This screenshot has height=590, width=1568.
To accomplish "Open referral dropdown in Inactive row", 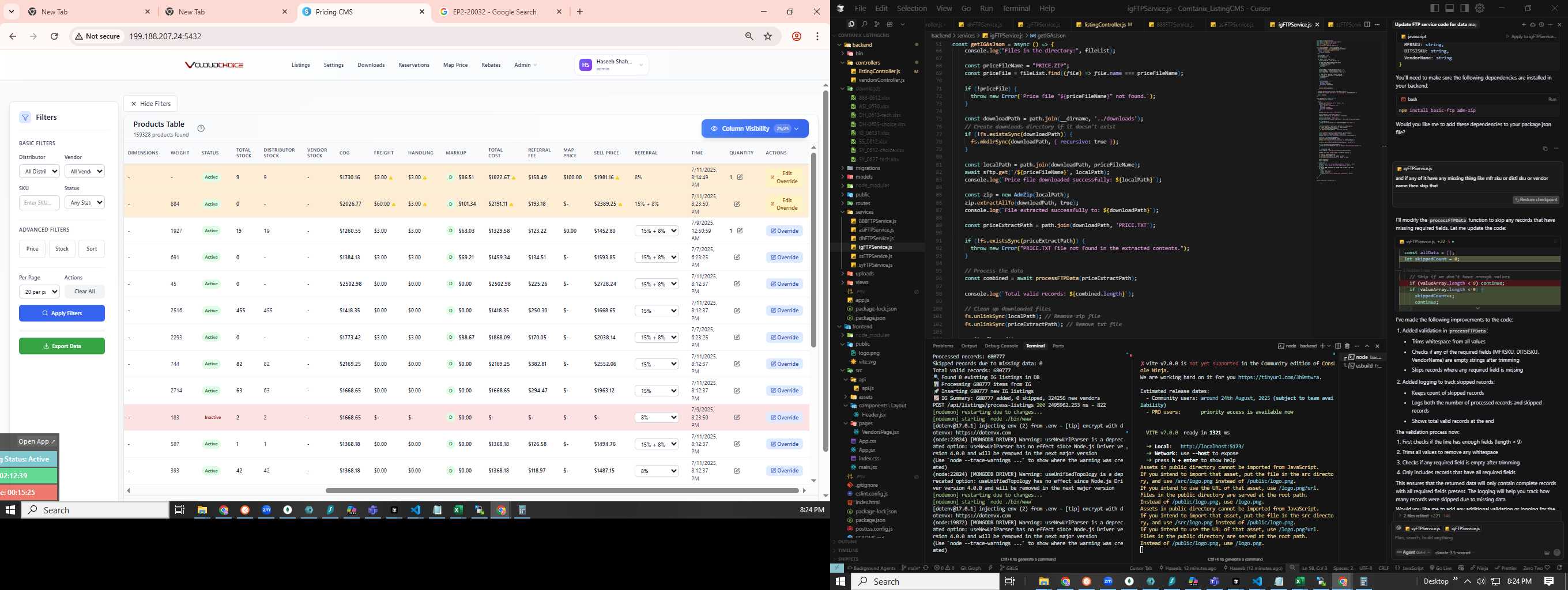I will click(657, 418).
